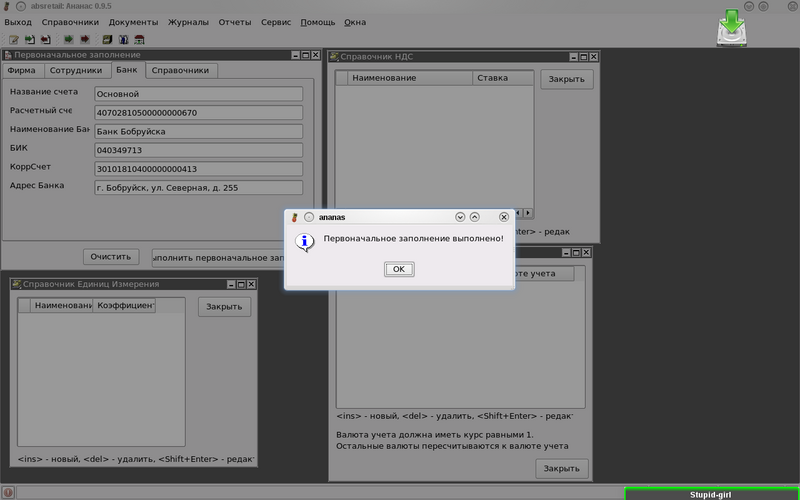Image resolution: width=800 pixels, height=500 pixels.
Task: Switch to the Фирма tab
Action: 21,71
